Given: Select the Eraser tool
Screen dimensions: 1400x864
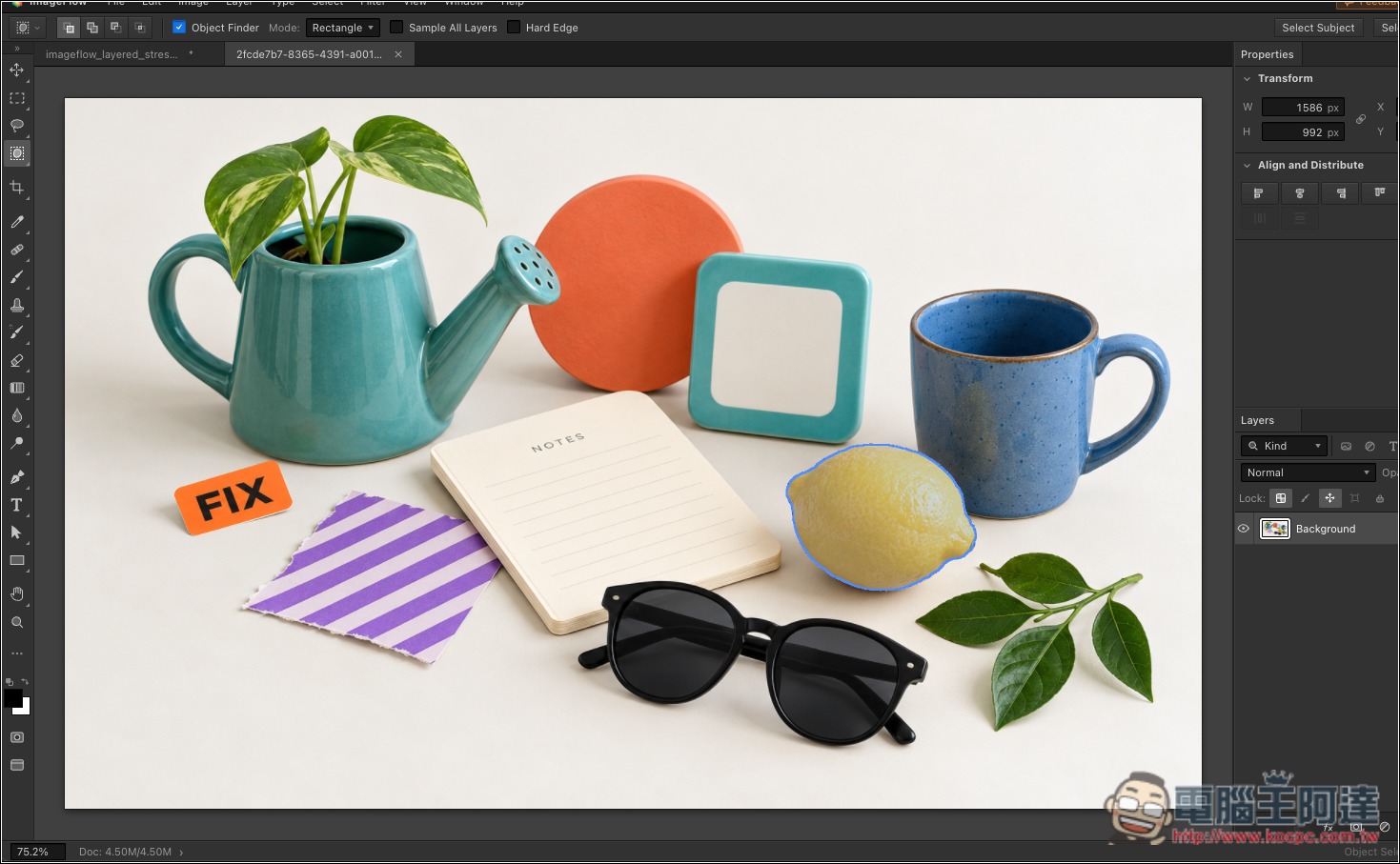Looking at the screenshot, I should tap(17, 360).
